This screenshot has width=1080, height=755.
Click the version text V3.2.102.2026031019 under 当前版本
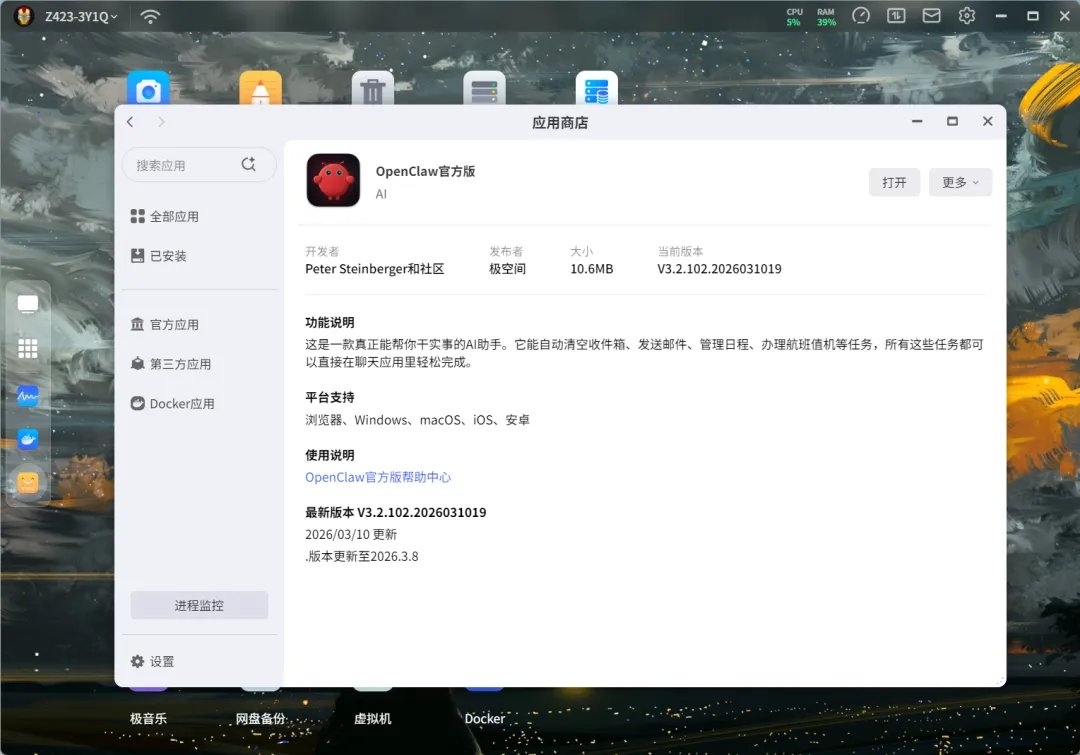click(719, 269)
